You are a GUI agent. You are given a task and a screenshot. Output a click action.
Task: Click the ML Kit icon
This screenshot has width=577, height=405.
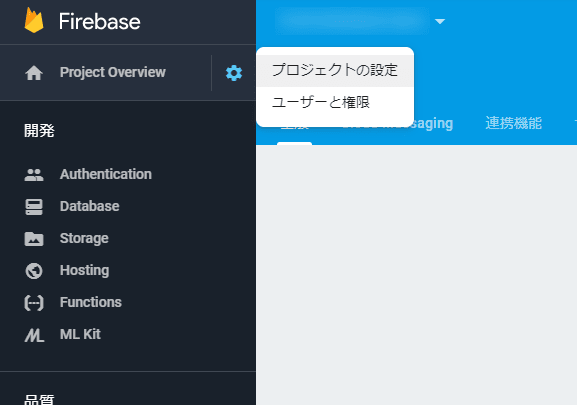point(34,335)
